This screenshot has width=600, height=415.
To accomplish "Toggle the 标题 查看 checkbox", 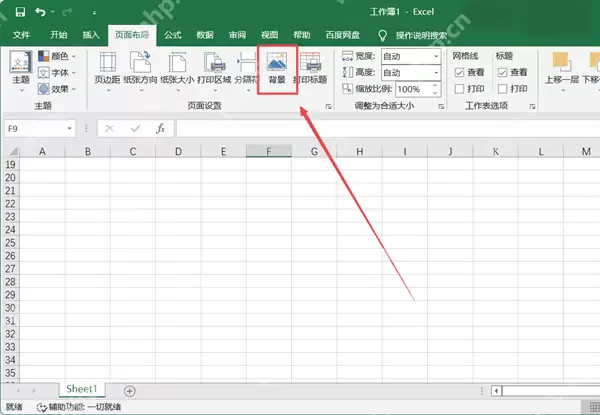I will 502,72.
